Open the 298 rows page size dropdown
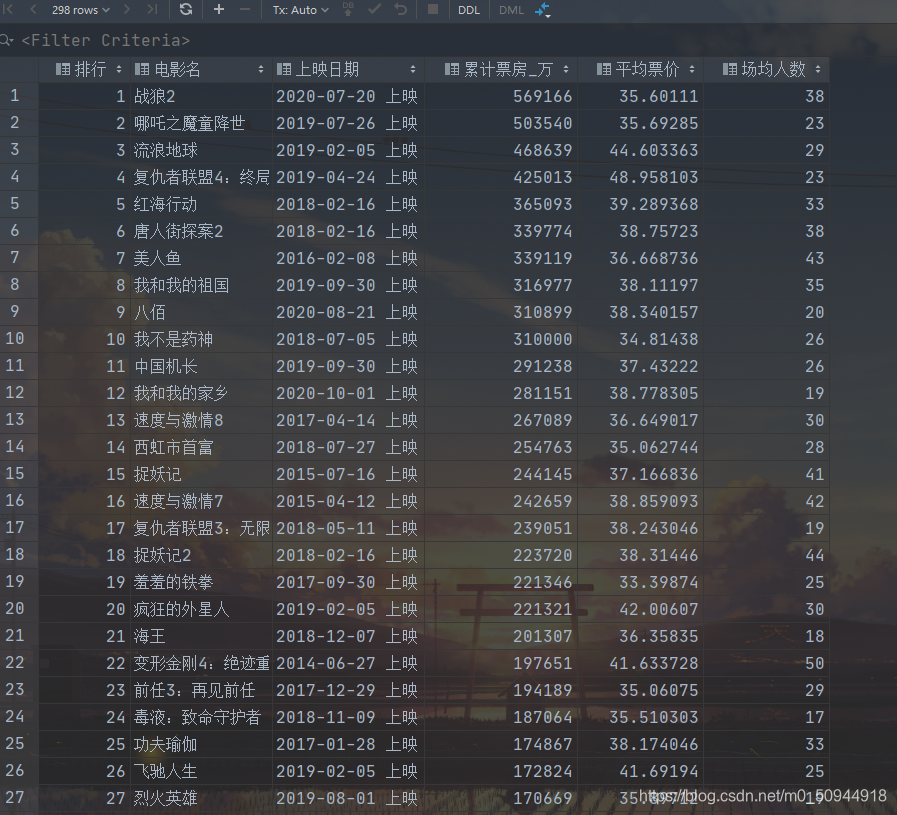897x815 pixels. coord(80,10)
